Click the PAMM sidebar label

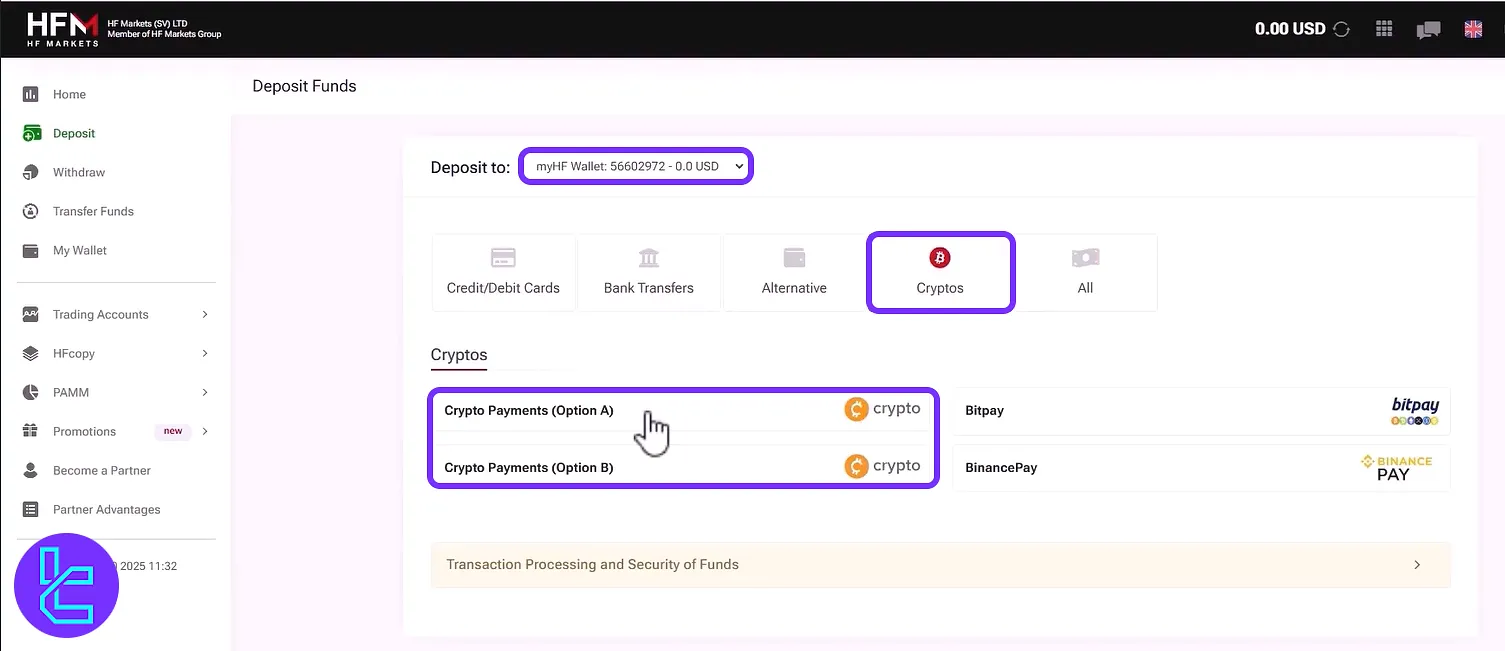coord(71,392)
